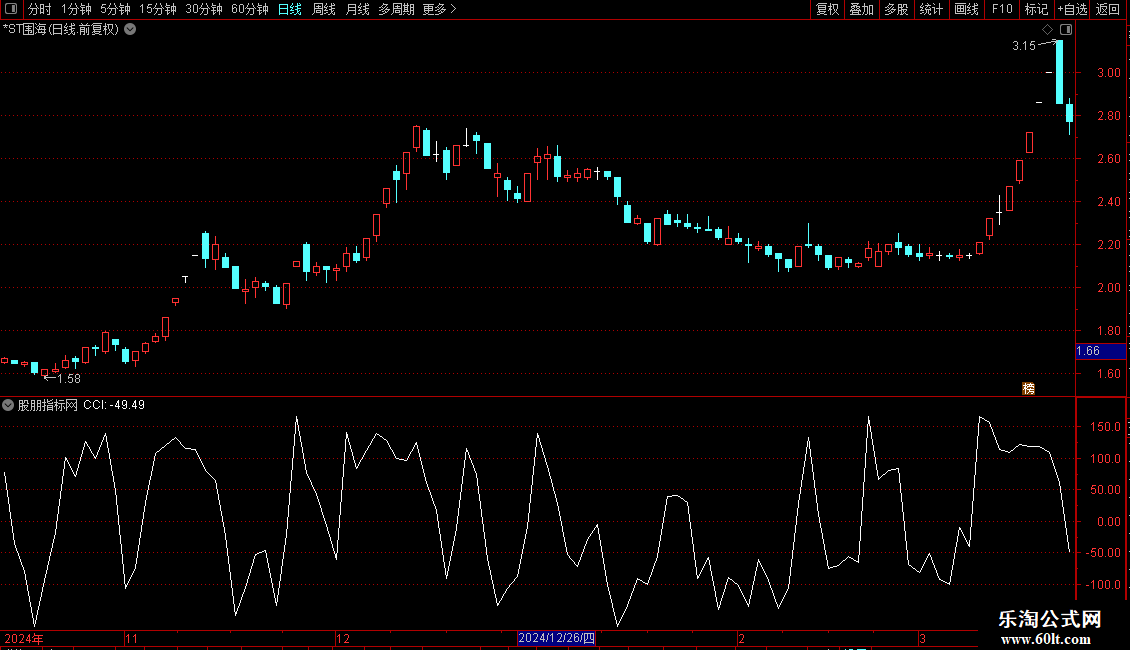Select the 60分钟 period tab
This screenshot has width=1130, height=650.
(x=249, y=9)
